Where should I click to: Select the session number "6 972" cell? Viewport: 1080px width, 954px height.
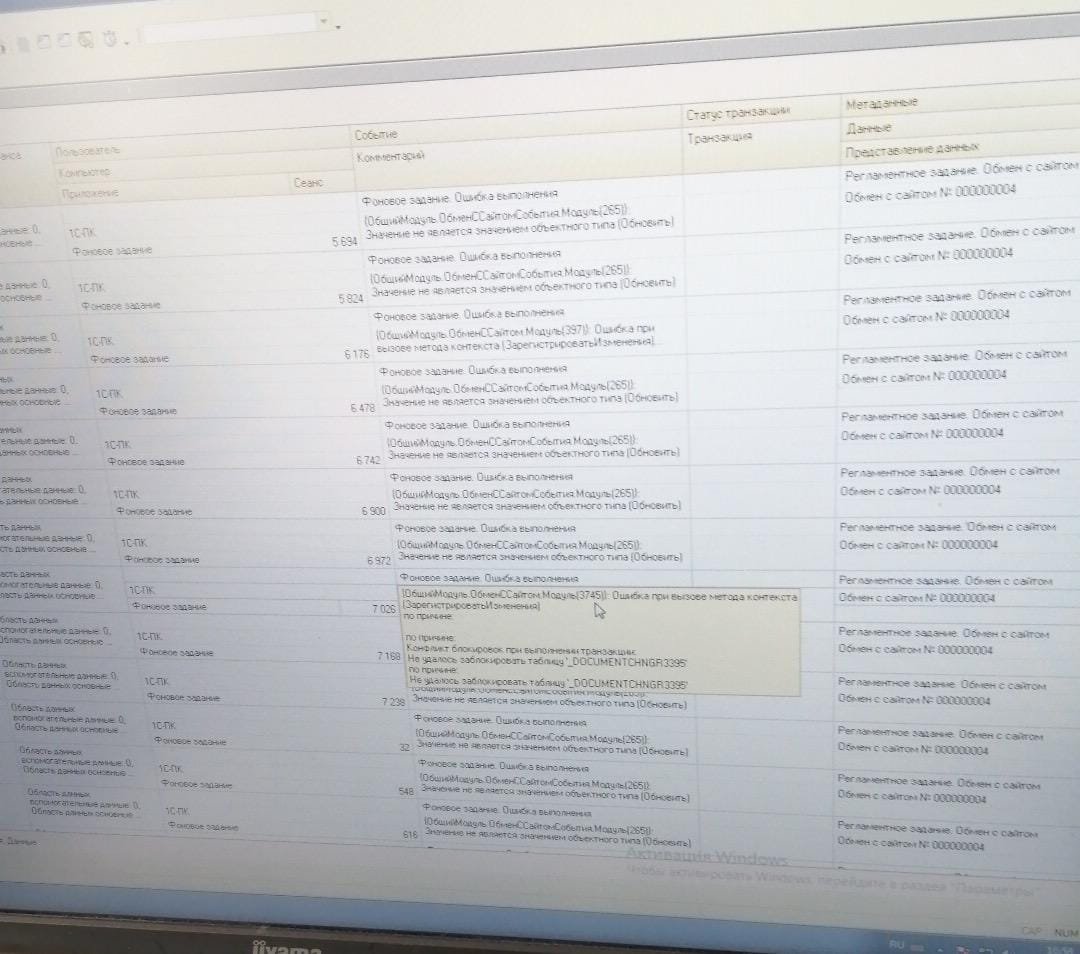tap(379, 561)
